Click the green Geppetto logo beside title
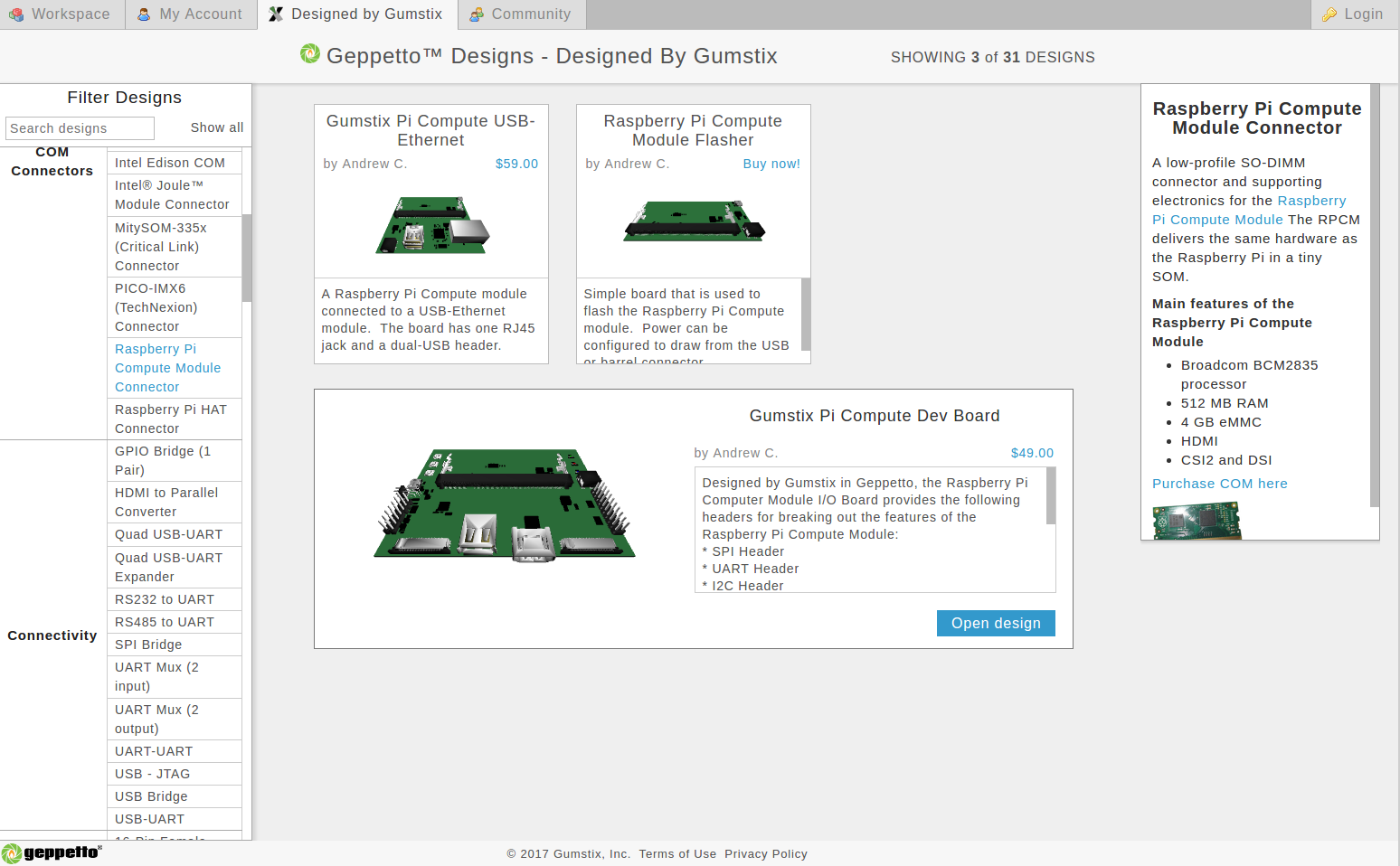1400x866 pixels. [x=310, y=54]
